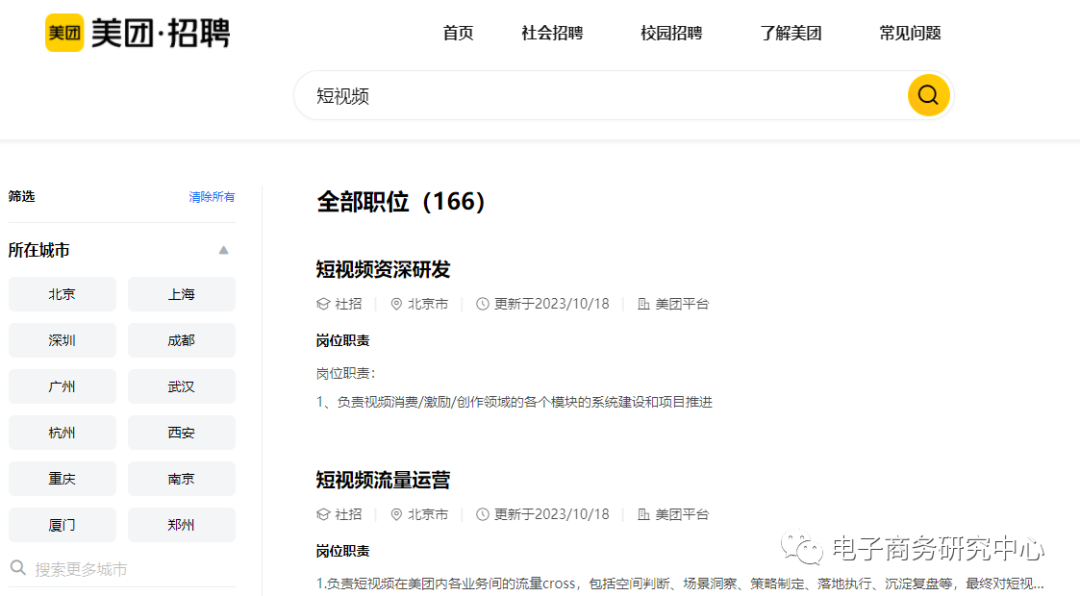
Task: Click the yellow search magnifier button
Action: click(x=928, y=95)
